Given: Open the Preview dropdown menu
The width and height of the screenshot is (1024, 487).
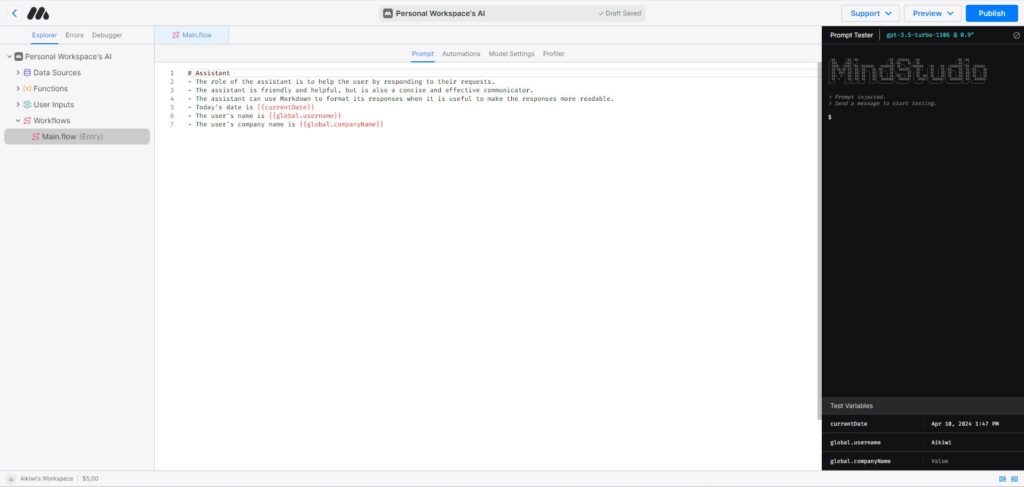Looking at the screenshot, I should coord(933,13).
